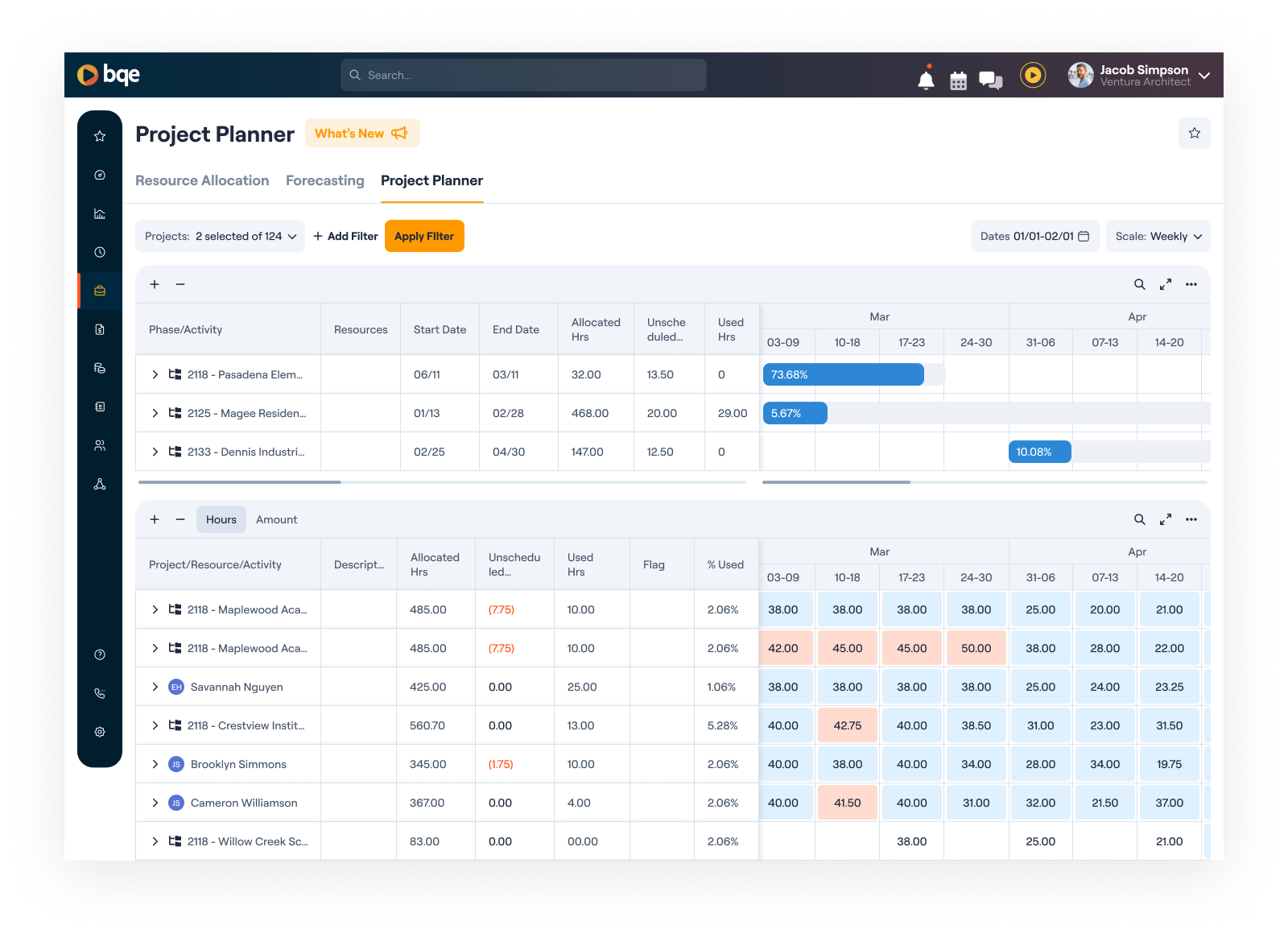Click the yellow play button in top bar

click(x=1033, y=74)
